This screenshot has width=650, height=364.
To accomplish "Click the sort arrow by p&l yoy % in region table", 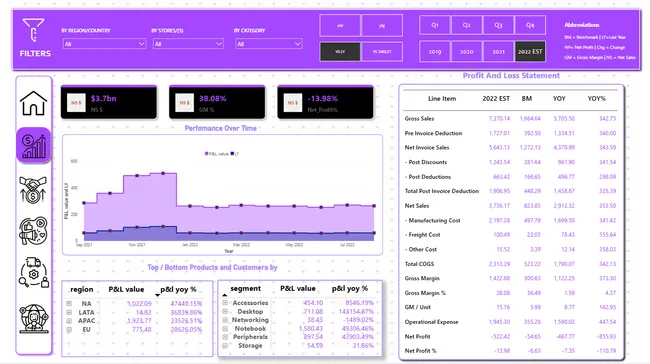I will (157, 295).
